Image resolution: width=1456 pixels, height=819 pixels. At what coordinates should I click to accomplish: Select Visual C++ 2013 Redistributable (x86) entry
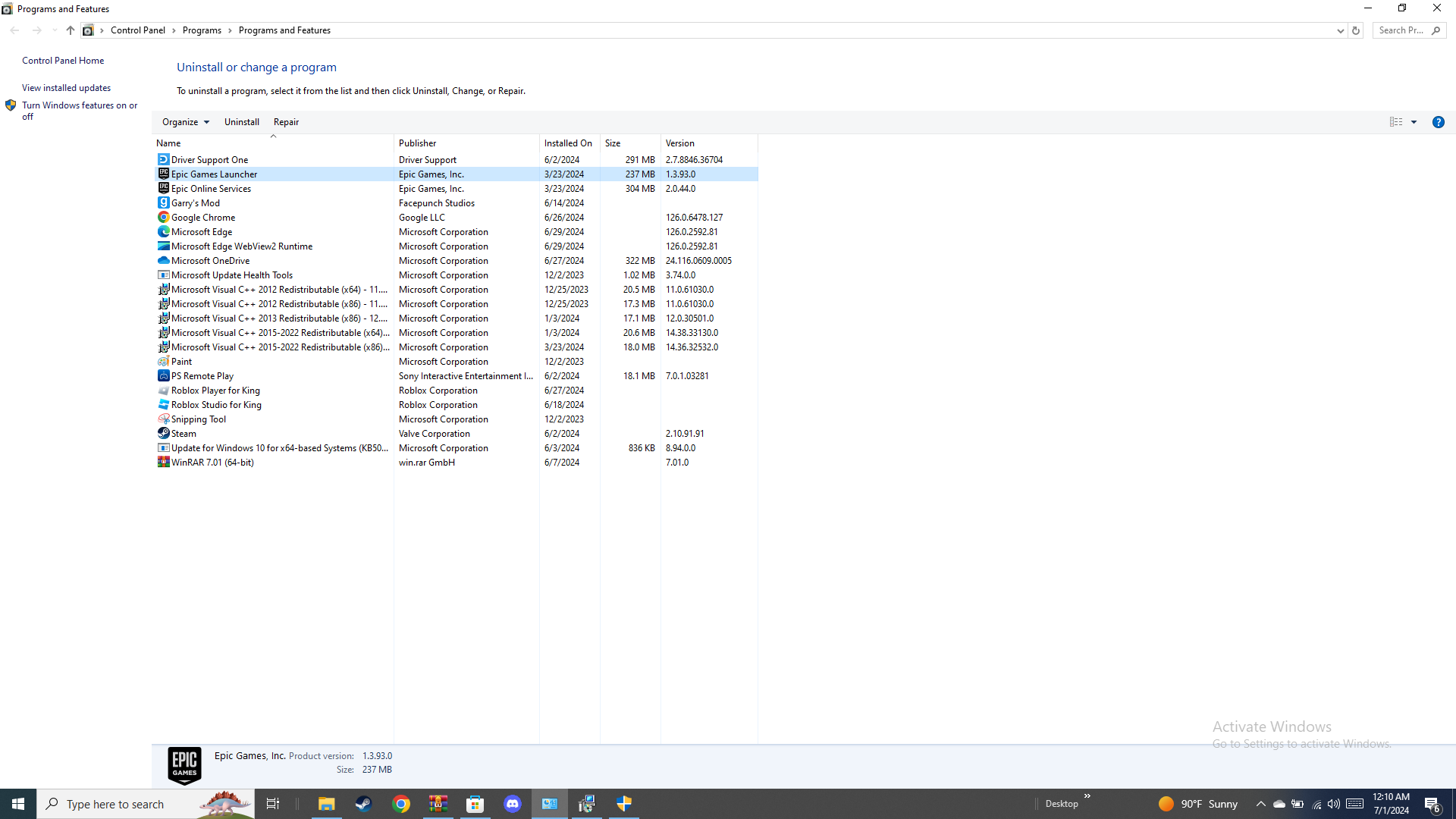[279, 318]
